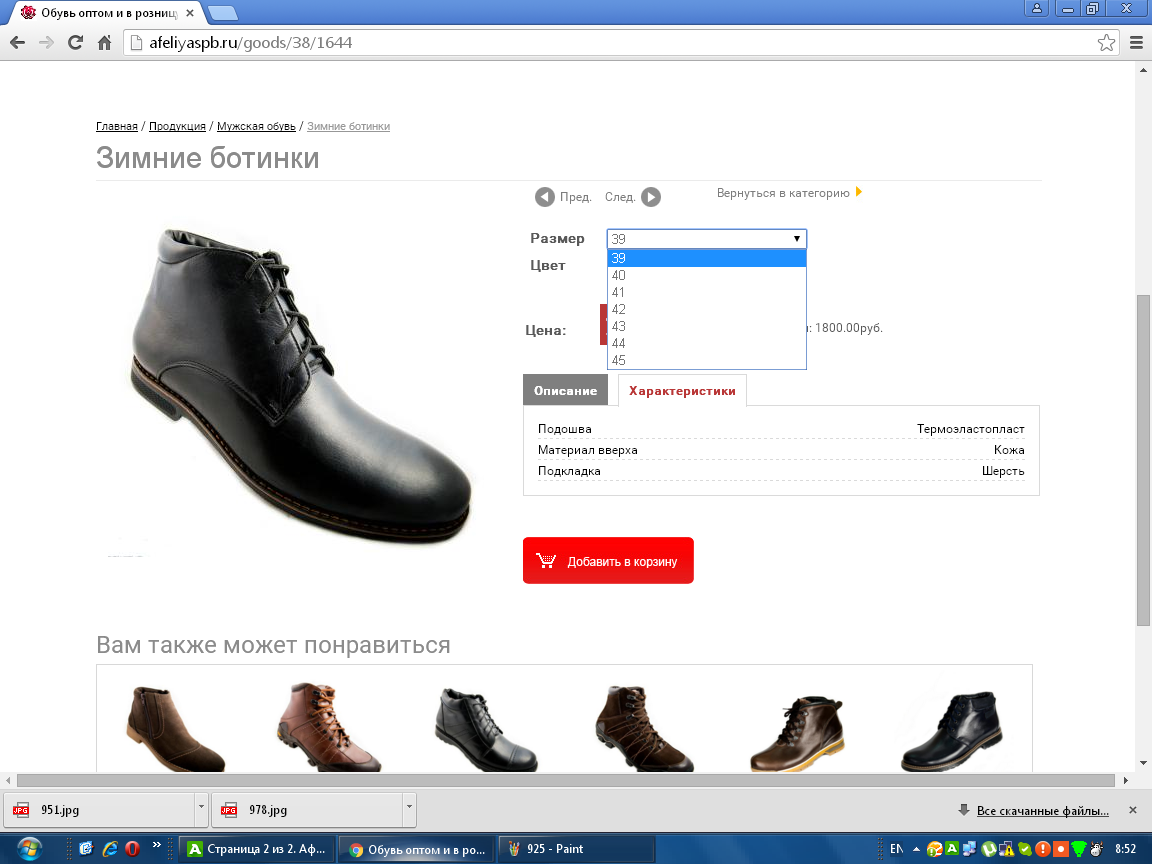Screen dimensions: 1152x864
Task: Open the Мужская обувь breadcrumb link
Action: point(256,126)
